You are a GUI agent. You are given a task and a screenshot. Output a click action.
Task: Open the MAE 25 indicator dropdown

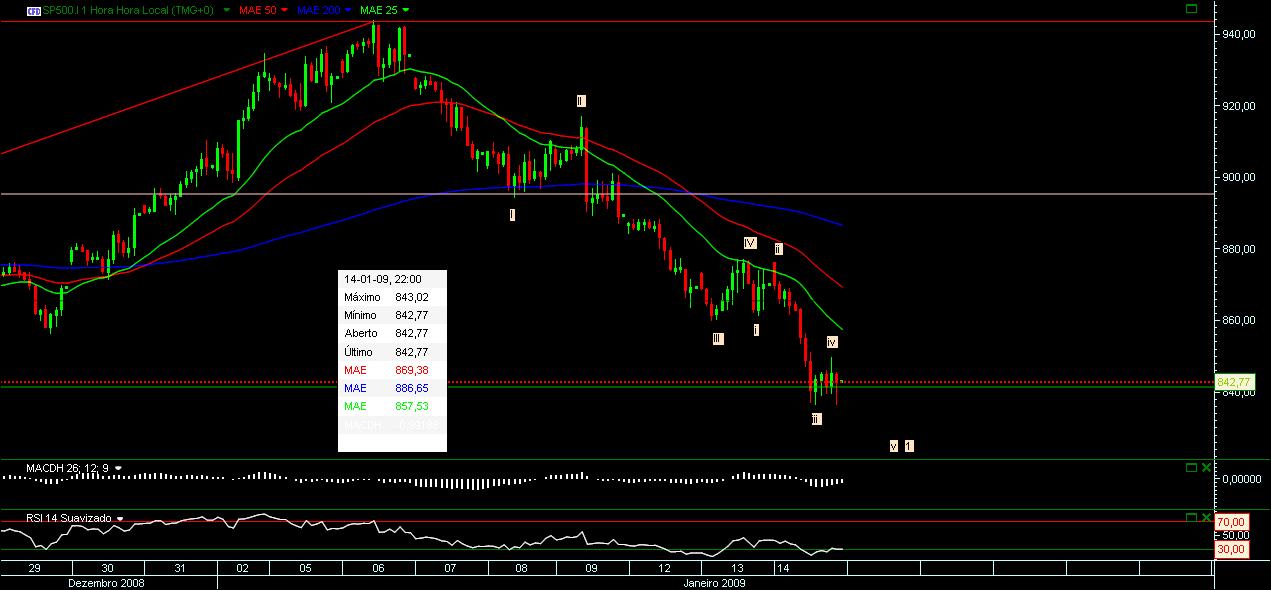(404, 10)
